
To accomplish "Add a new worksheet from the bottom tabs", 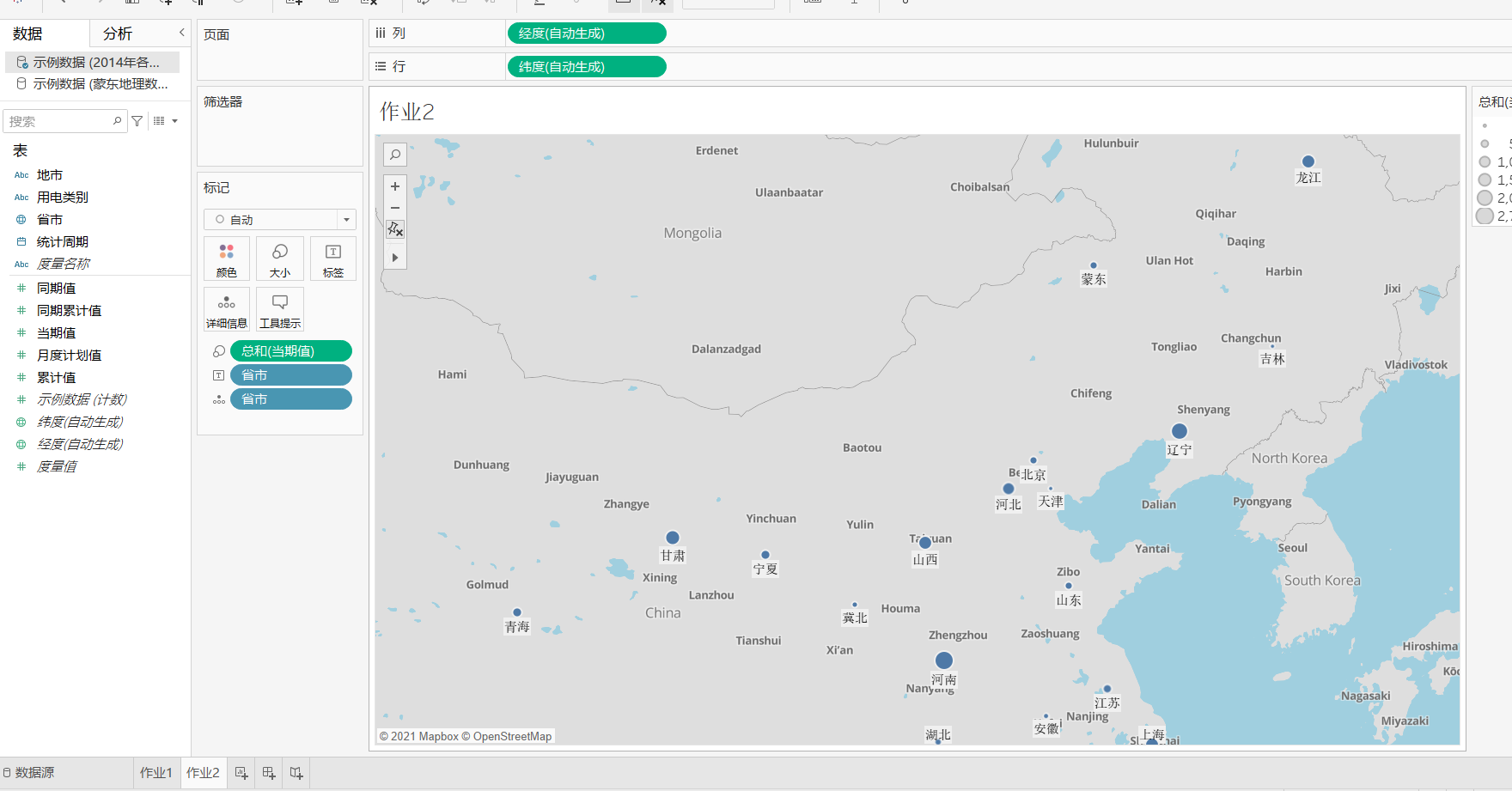I will click(242, 773).
